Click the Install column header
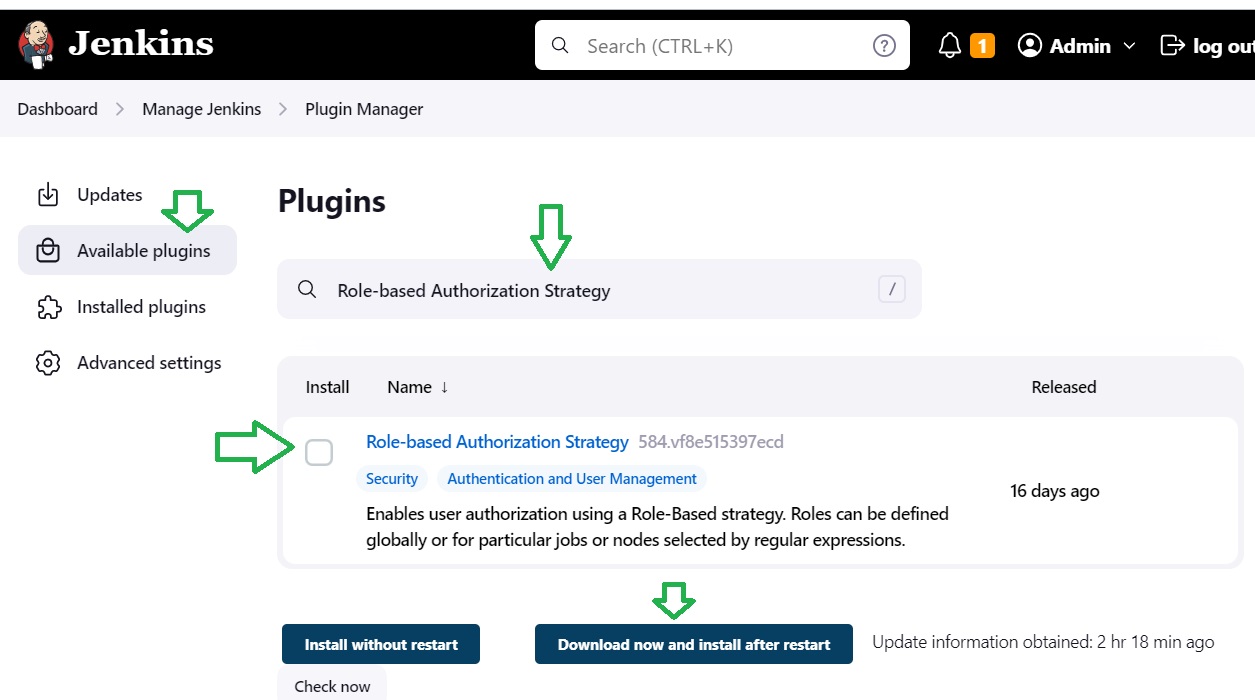The height and width of the screenshot is (700, 1255). point(328,387)
